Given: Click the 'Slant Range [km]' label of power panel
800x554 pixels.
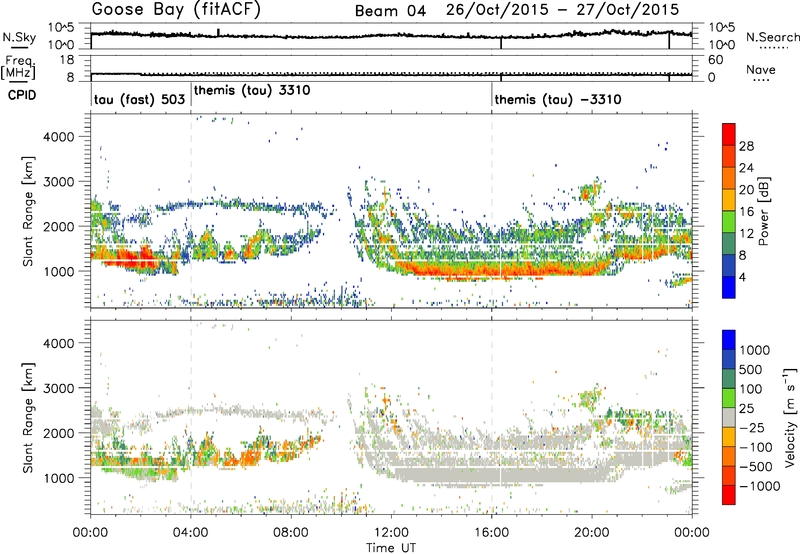Looking at the screenshot, I should (28, 211).
